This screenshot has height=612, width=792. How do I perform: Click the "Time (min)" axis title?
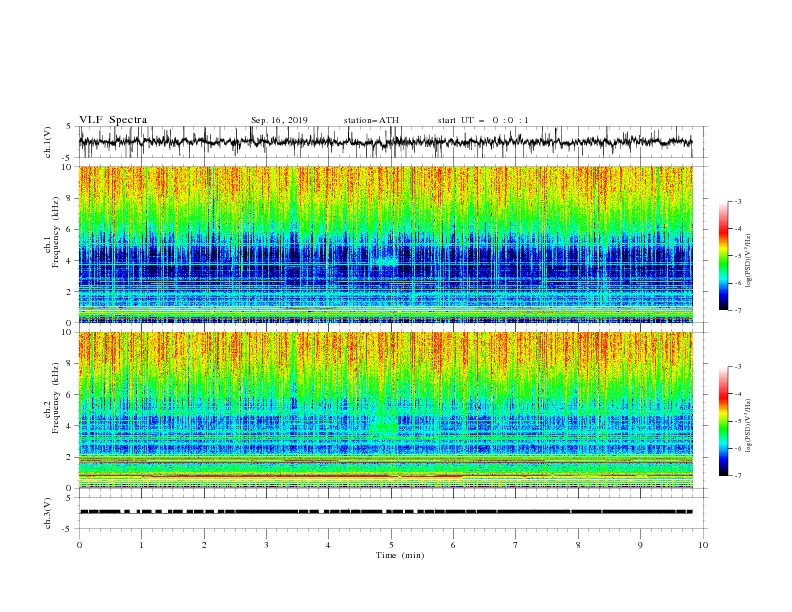400,555
